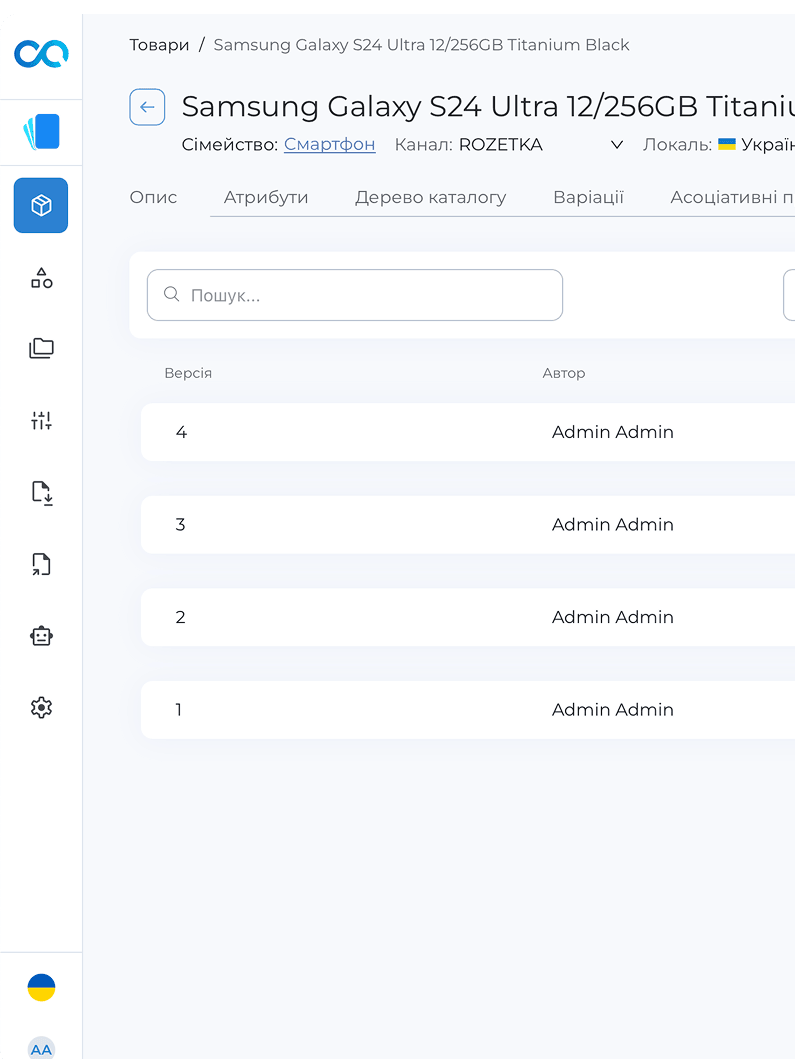Open the robot automation sidebar icon
Image resolution: width=795 pixels, height=1059 pixels.
point(41,636)
